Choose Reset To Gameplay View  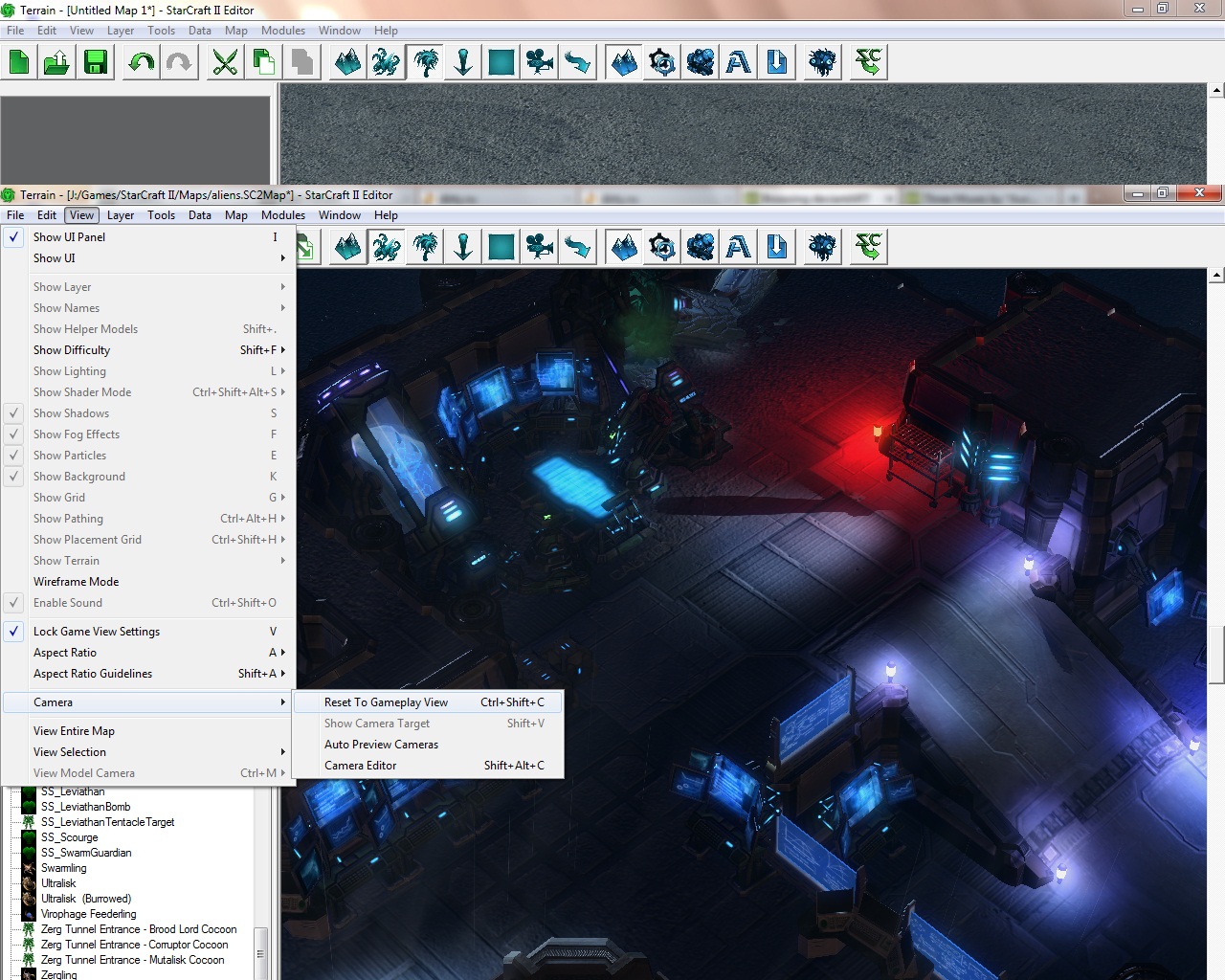(386, 702)
